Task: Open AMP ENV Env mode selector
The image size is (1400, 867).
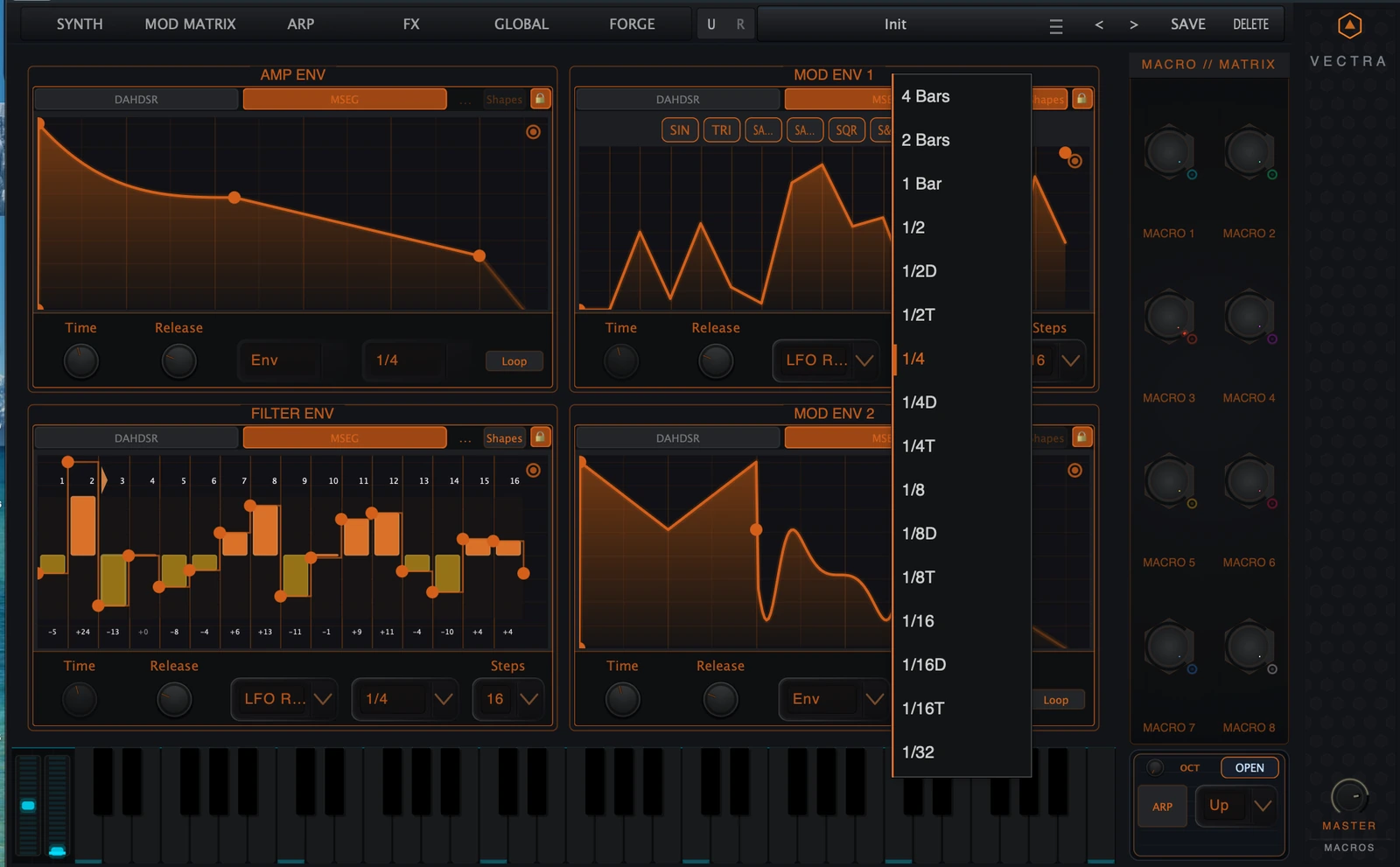Action: point(280,360)
